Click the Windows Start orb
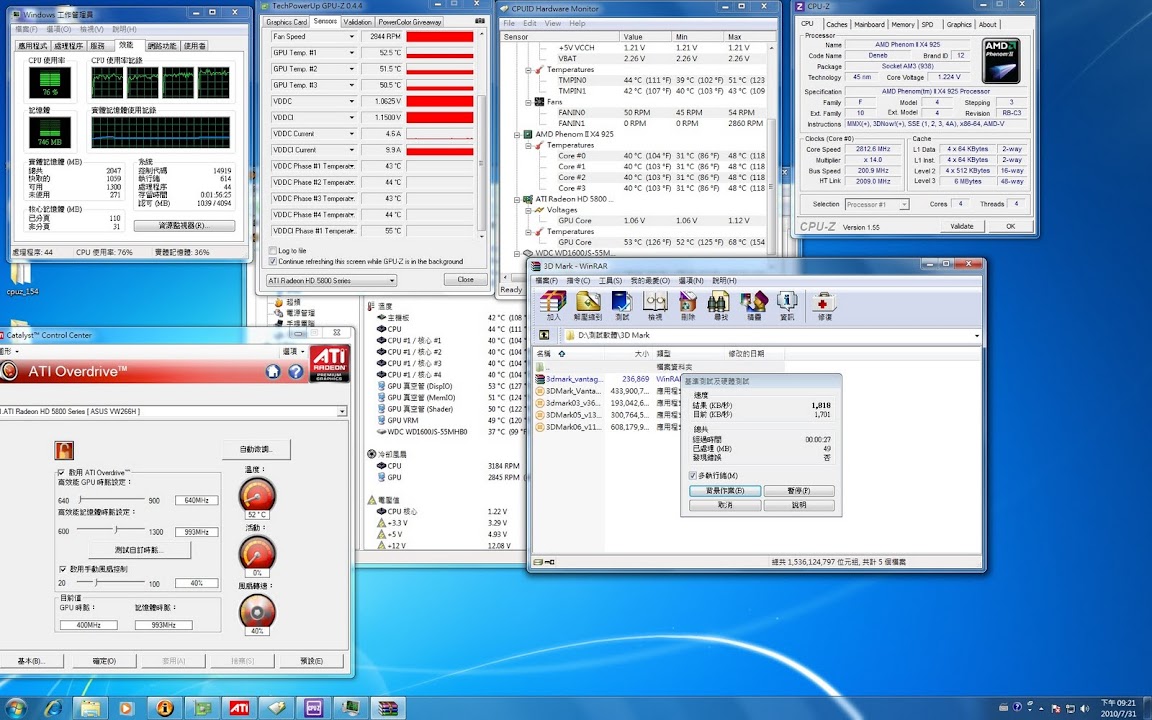Viewport: 1152px width, 720px height. tap(14, 708)
